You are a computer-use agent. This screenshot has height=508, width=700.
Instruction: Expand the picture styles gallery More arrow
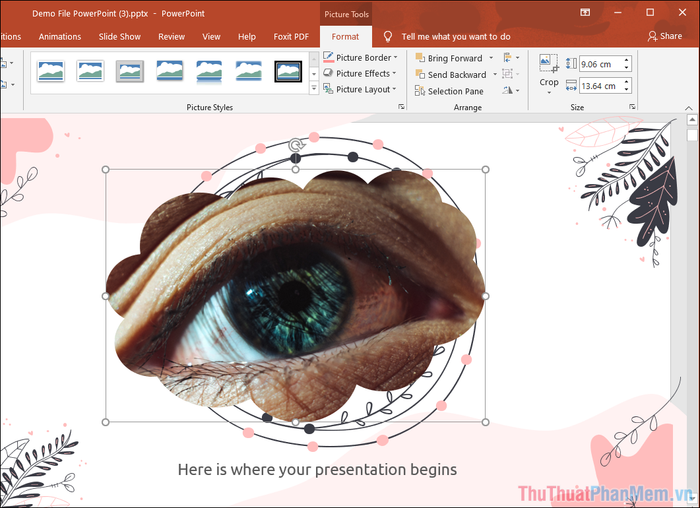pyautogui.click(x=314, y=88)
